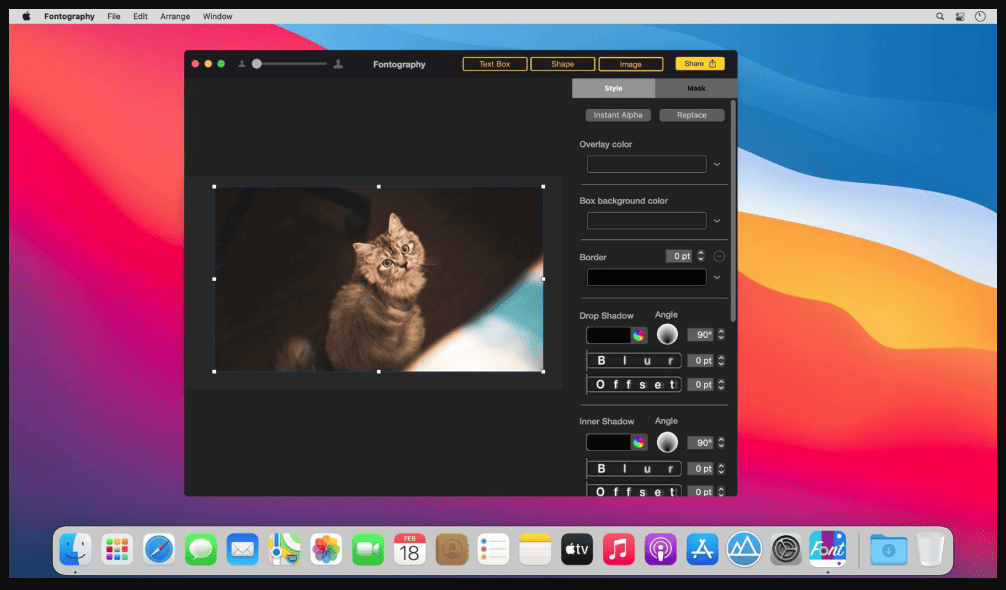Open the Fontography app menu
The image size is (1006, 590).
(69, 17)
